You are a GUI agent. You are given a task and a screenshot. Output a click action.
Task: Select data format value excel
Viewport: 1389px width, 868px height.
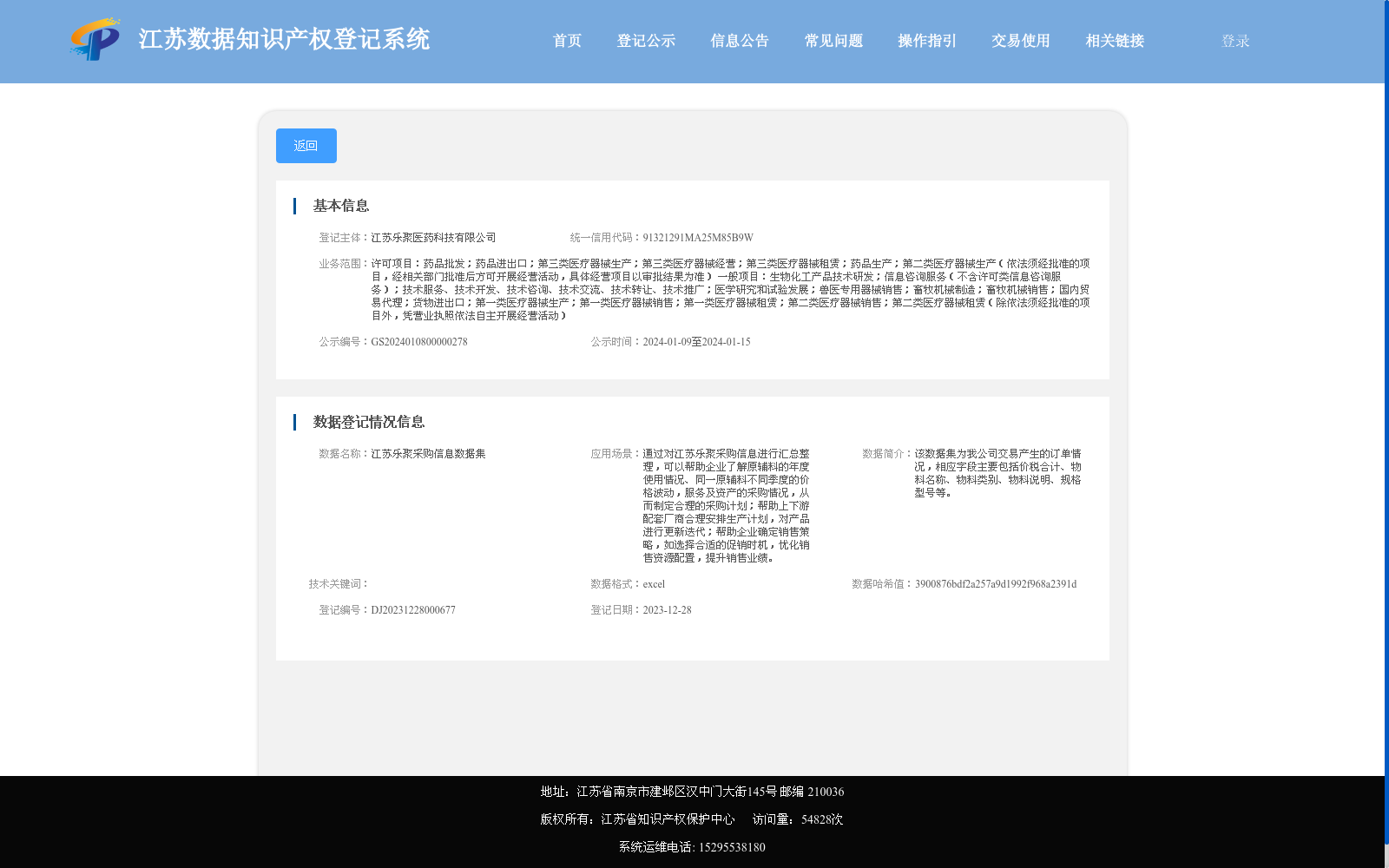click(x=654, y=584)
